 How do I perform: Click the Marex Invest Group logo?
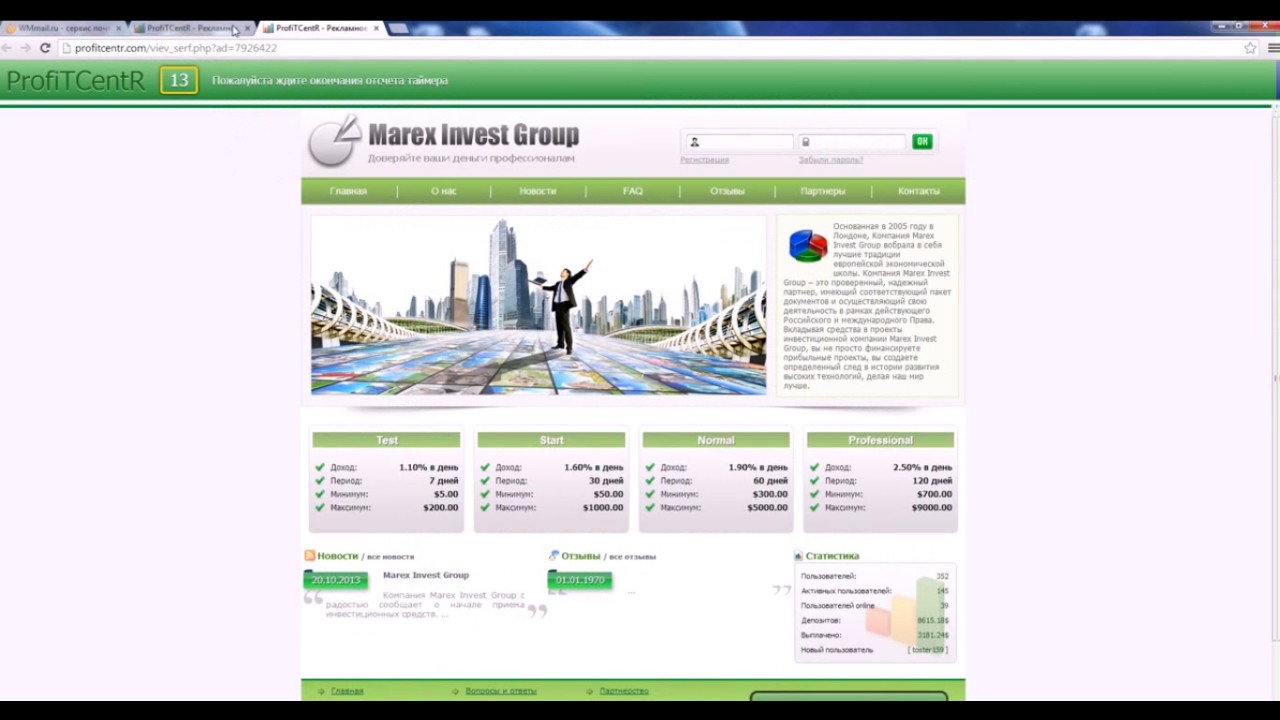[444, 142]
